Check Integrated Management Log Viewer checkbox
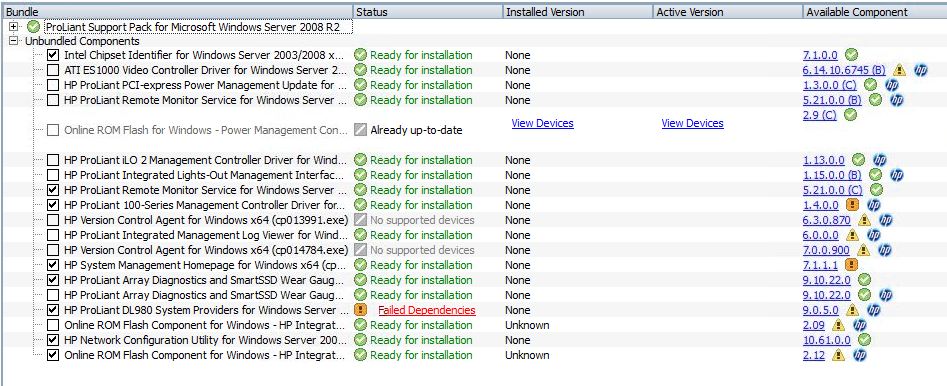The width and height of the screenshot is (947, 386). click(53, 235)
